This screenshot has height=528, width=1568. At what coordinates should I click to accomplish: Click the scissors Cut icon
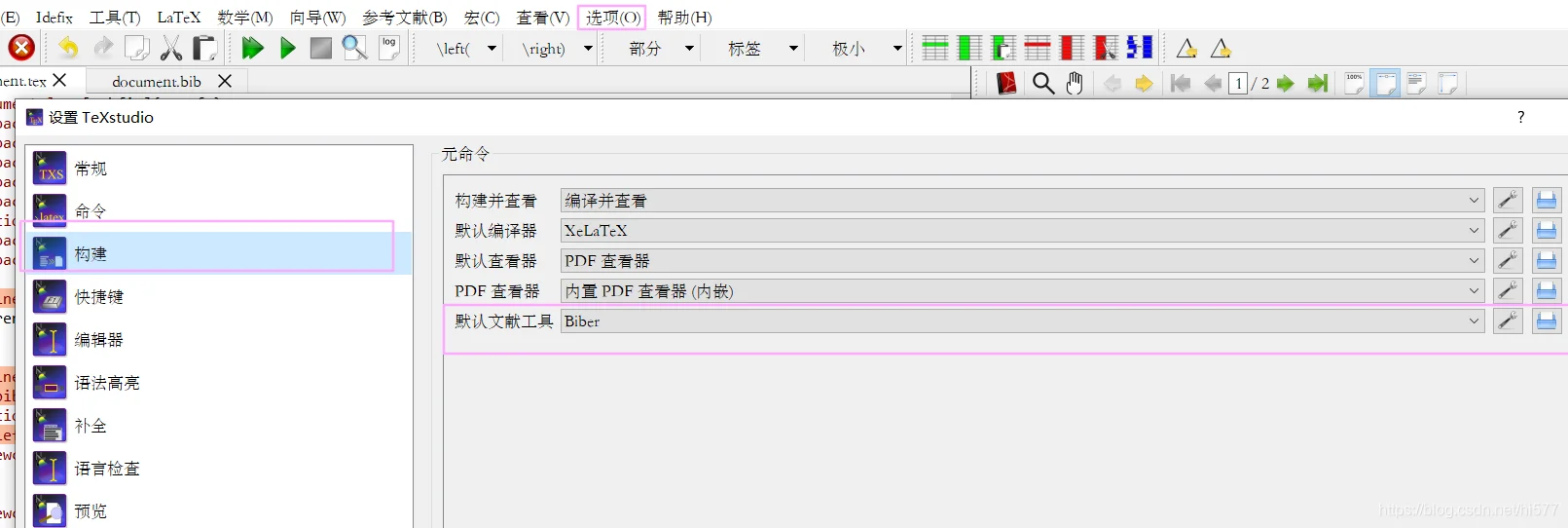[x=171, y=48]
